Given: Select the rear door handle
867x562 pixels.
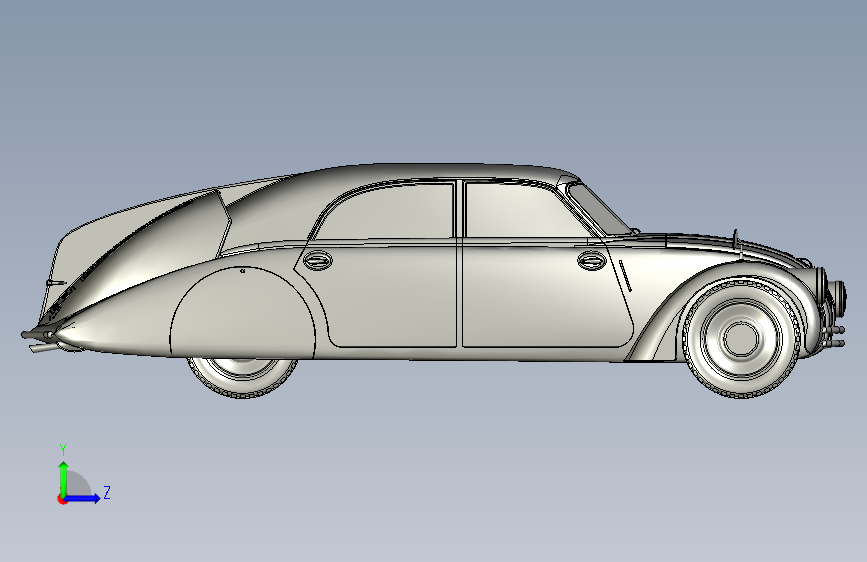Looking at the screenshot, I should click(318, 260).
